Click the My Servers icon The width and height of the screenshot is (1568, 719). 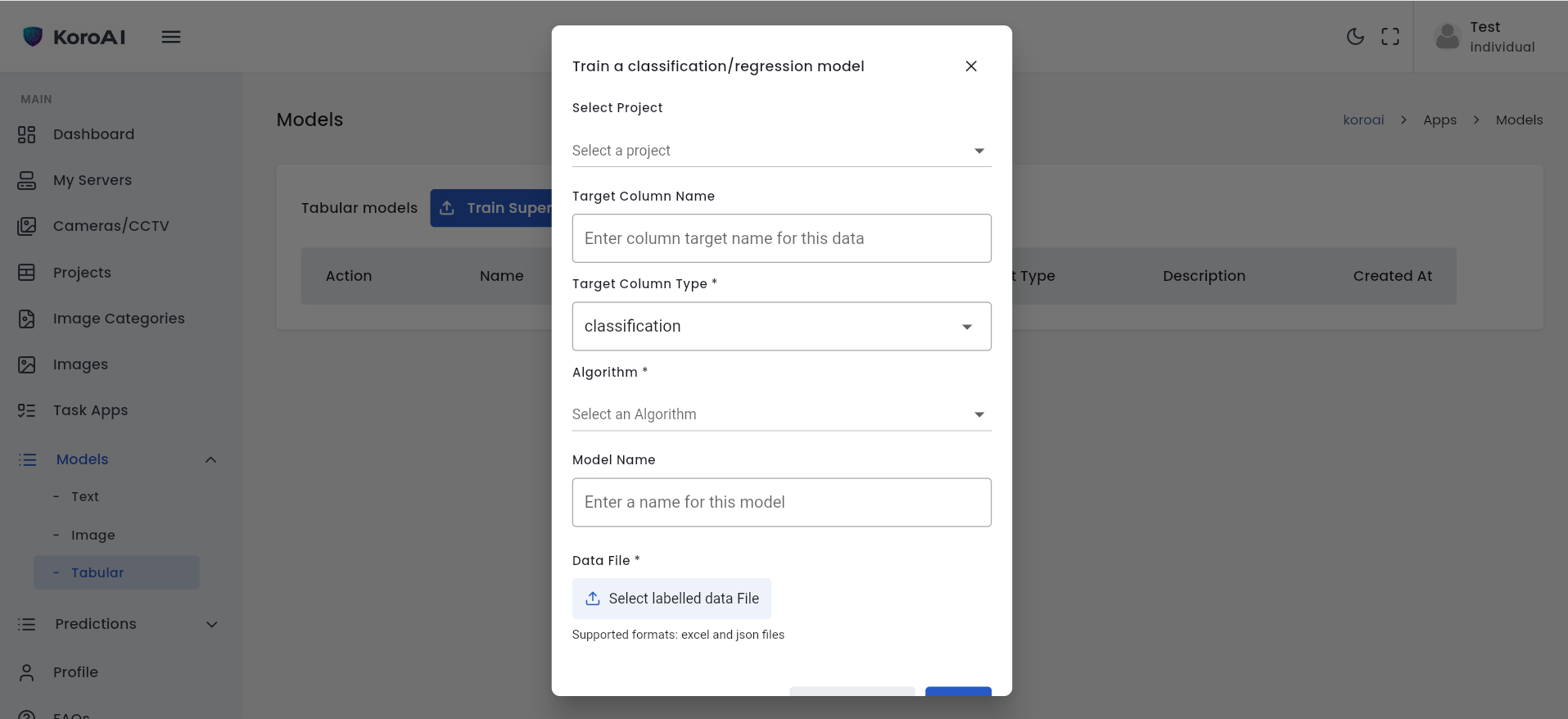(27, 180)
